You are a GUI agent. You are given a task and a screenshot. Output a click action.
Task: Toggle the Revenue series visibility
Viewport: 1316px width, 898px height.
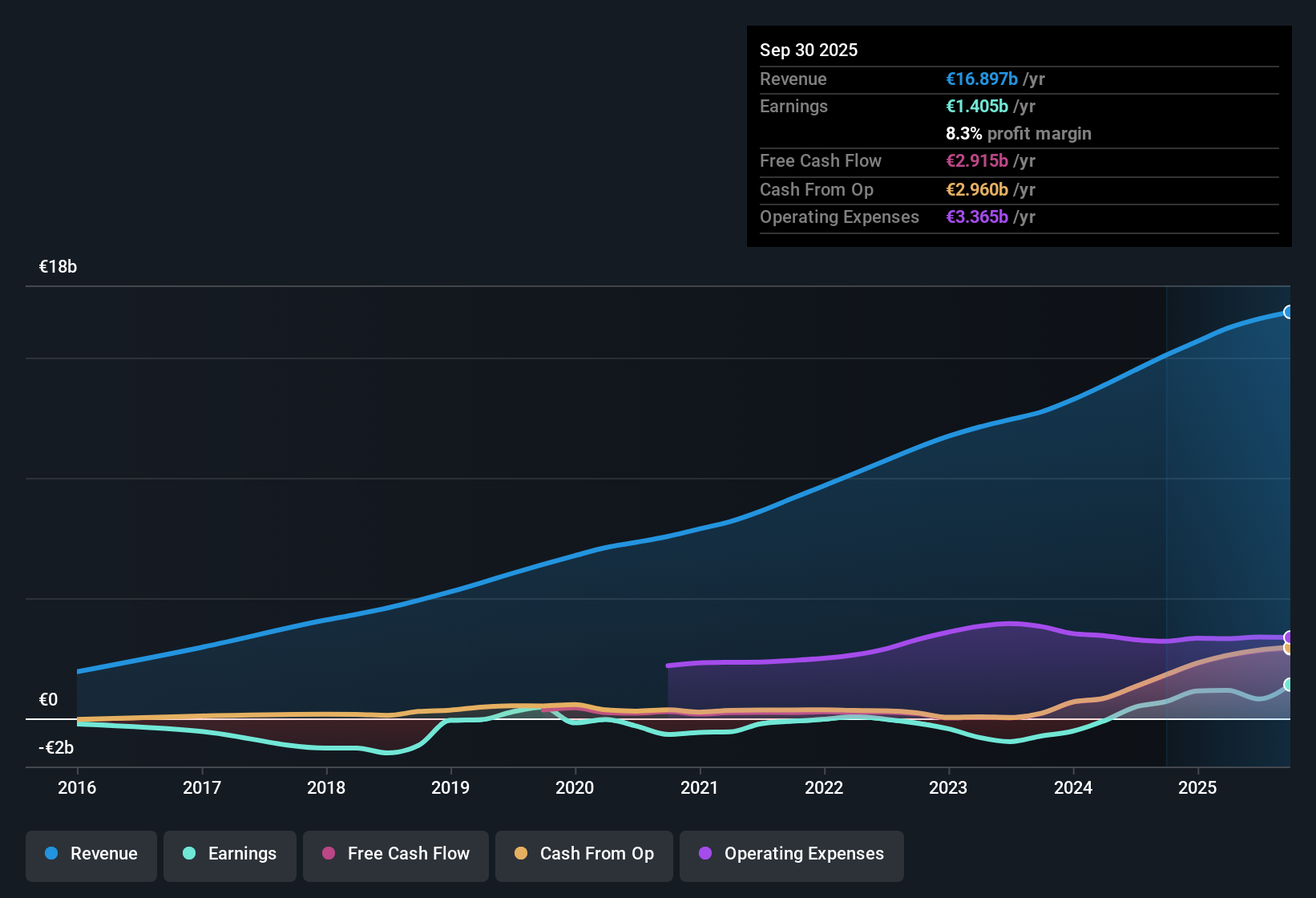91,854
